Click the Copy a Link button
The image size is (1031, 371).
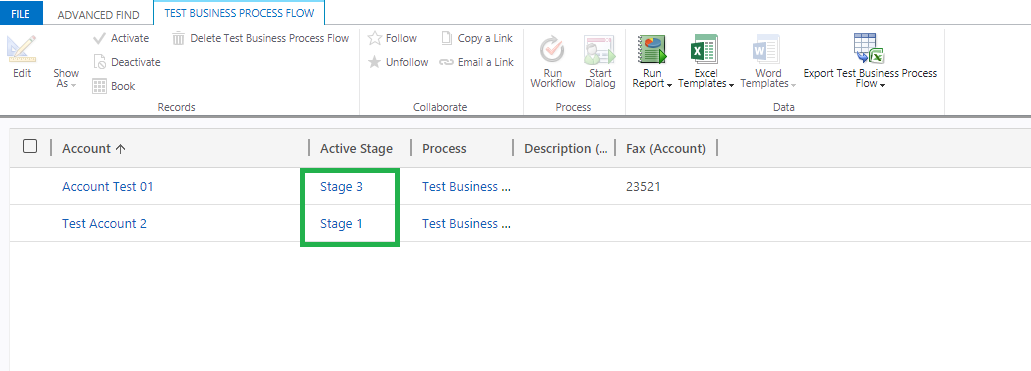click(x=477, y=38)
